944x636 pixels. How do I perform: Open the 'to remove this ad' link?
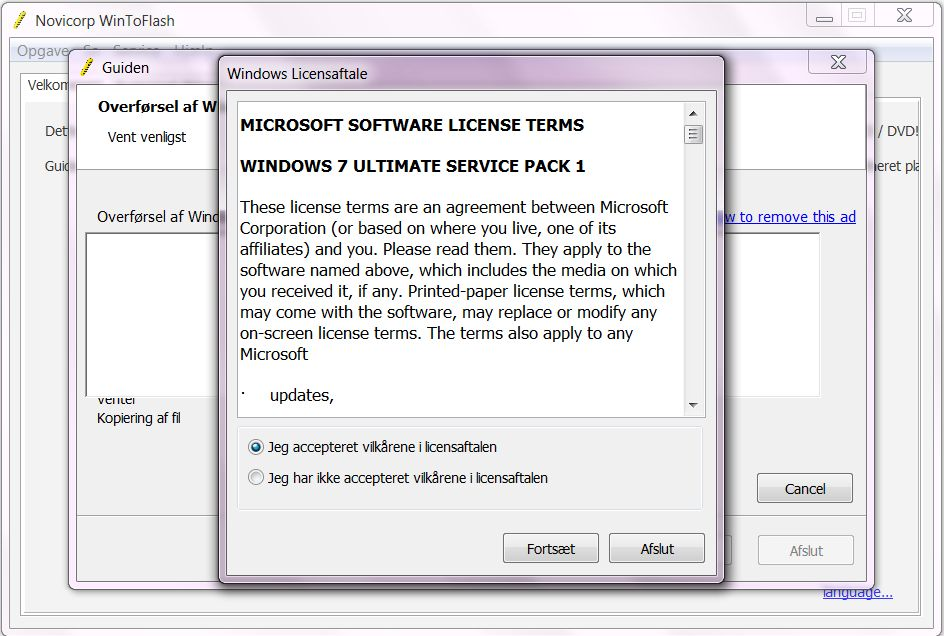(x=789, y=217)
